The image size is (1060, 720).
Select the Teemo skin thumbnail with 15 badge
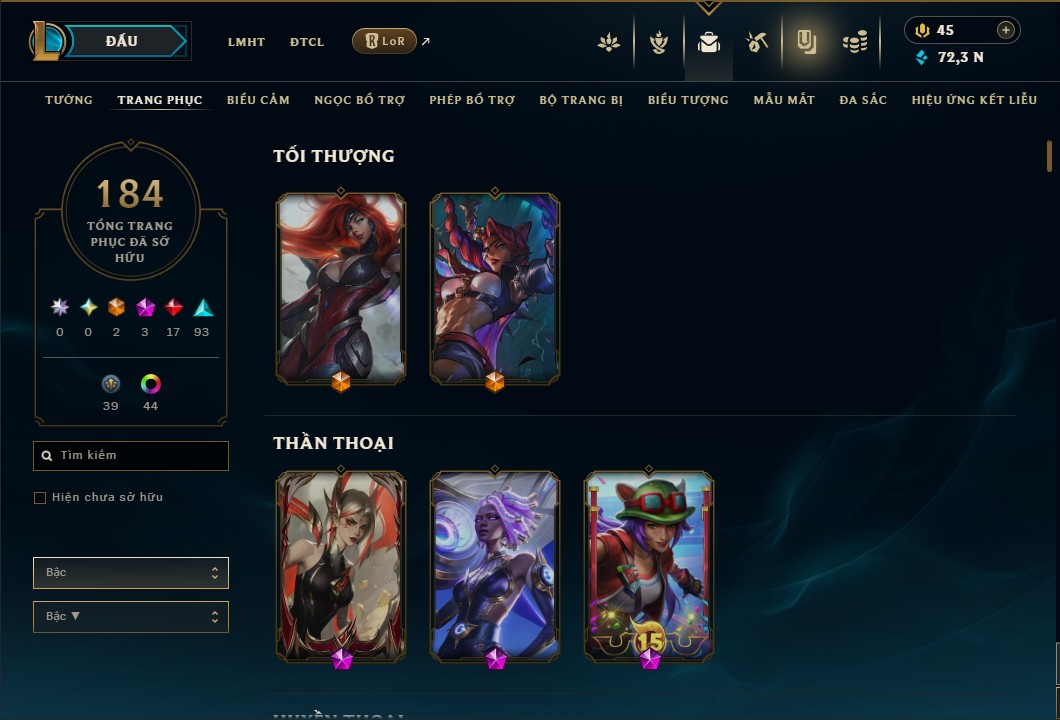click(x=649, y=567)
